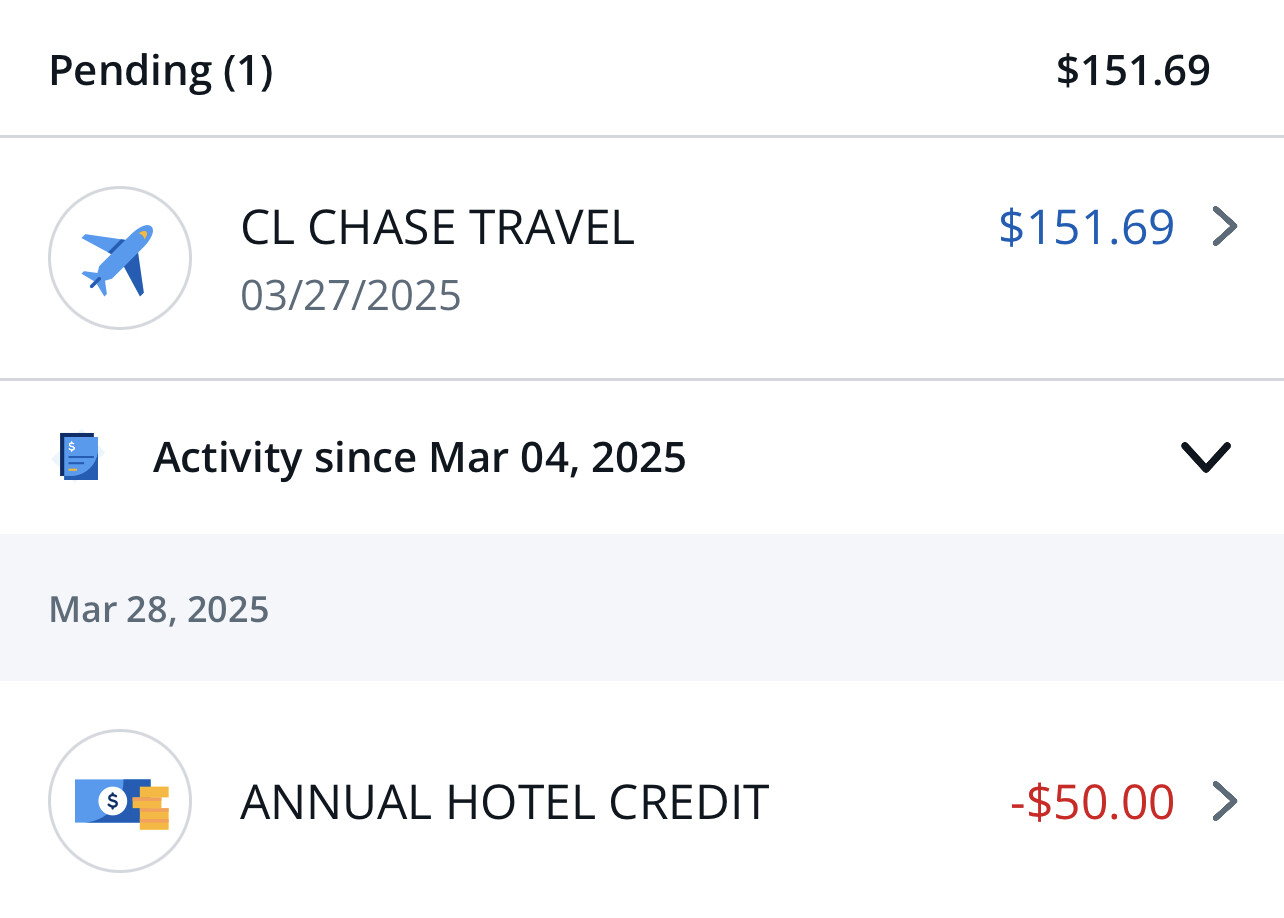
Task: Open the CL CHASE TRAVEL transaction
Action: coord(438,227)
